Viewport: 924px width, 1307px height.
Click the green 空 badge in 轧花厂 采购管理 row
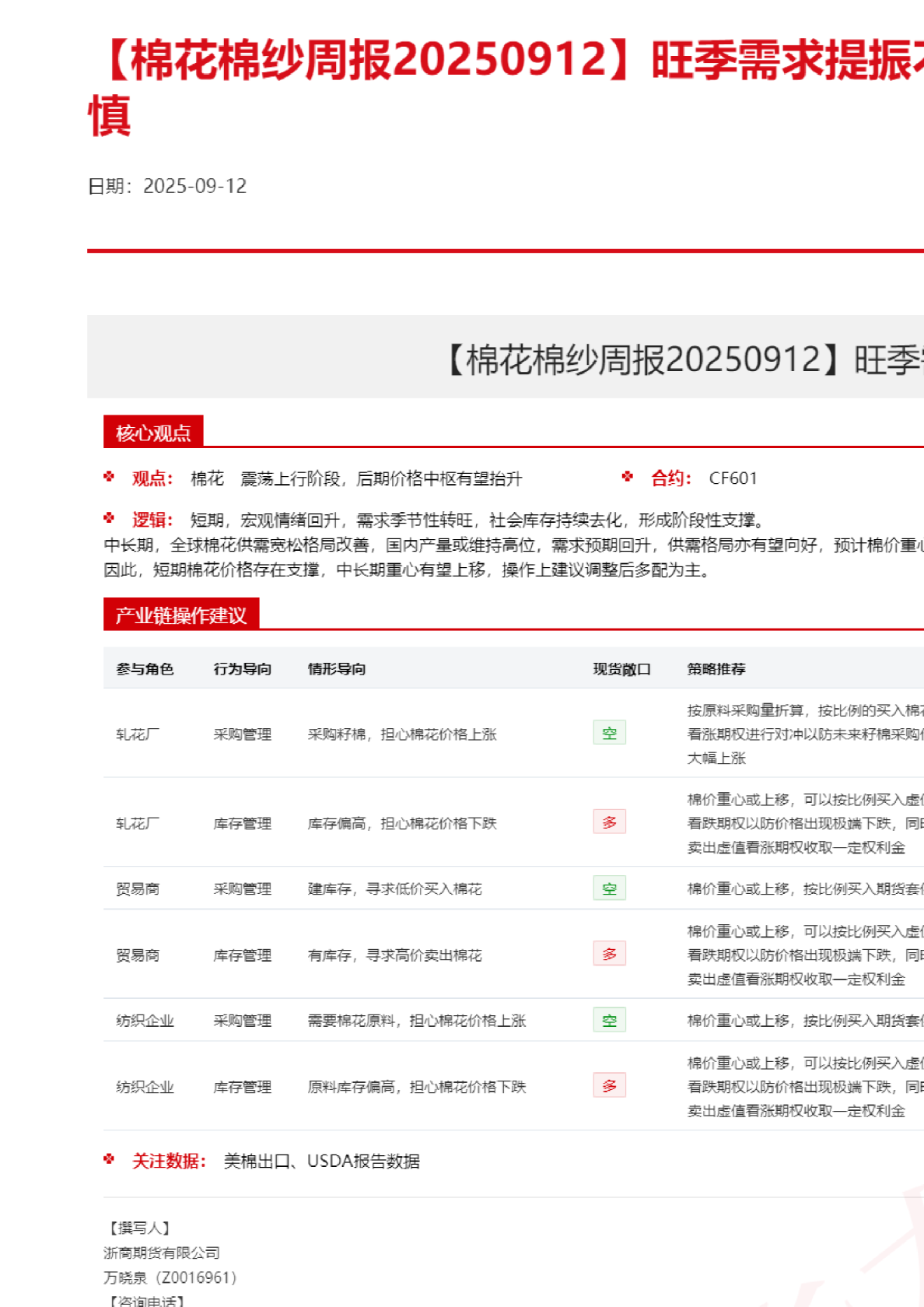609,733
